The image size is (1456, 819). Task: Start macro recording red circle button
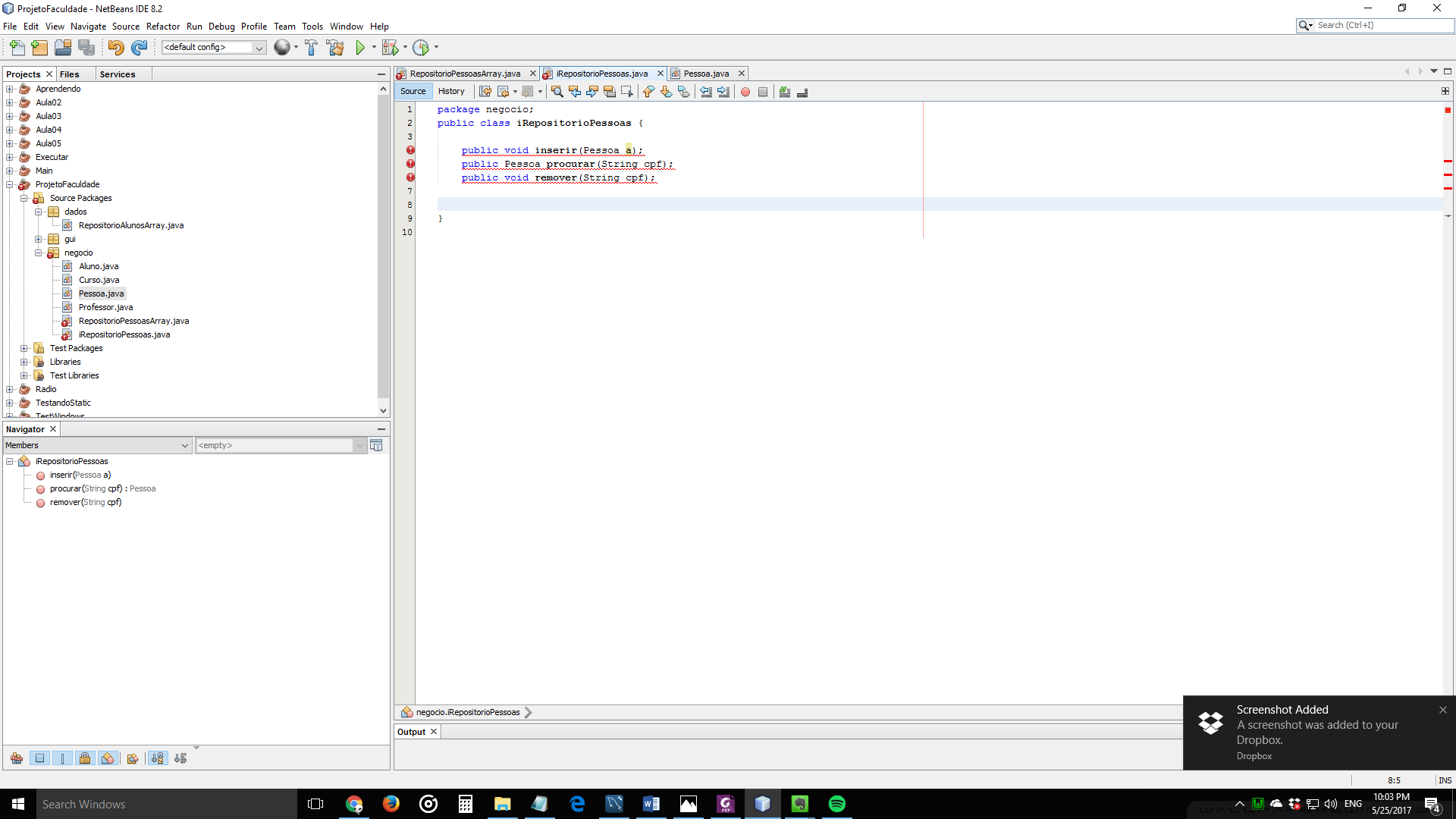[x=745, y=92]
